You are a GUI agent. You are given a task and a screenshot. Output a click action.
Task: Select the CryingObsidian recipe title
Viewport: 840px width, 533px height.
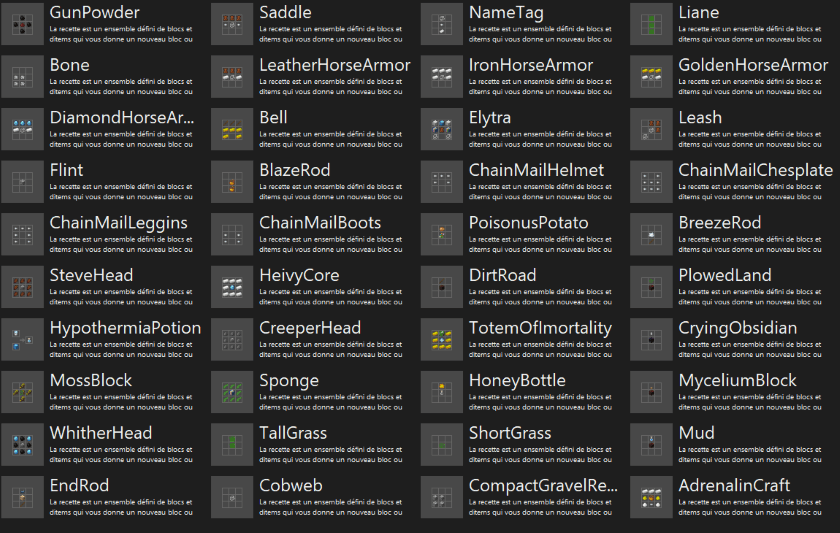(x=738, y=328)
